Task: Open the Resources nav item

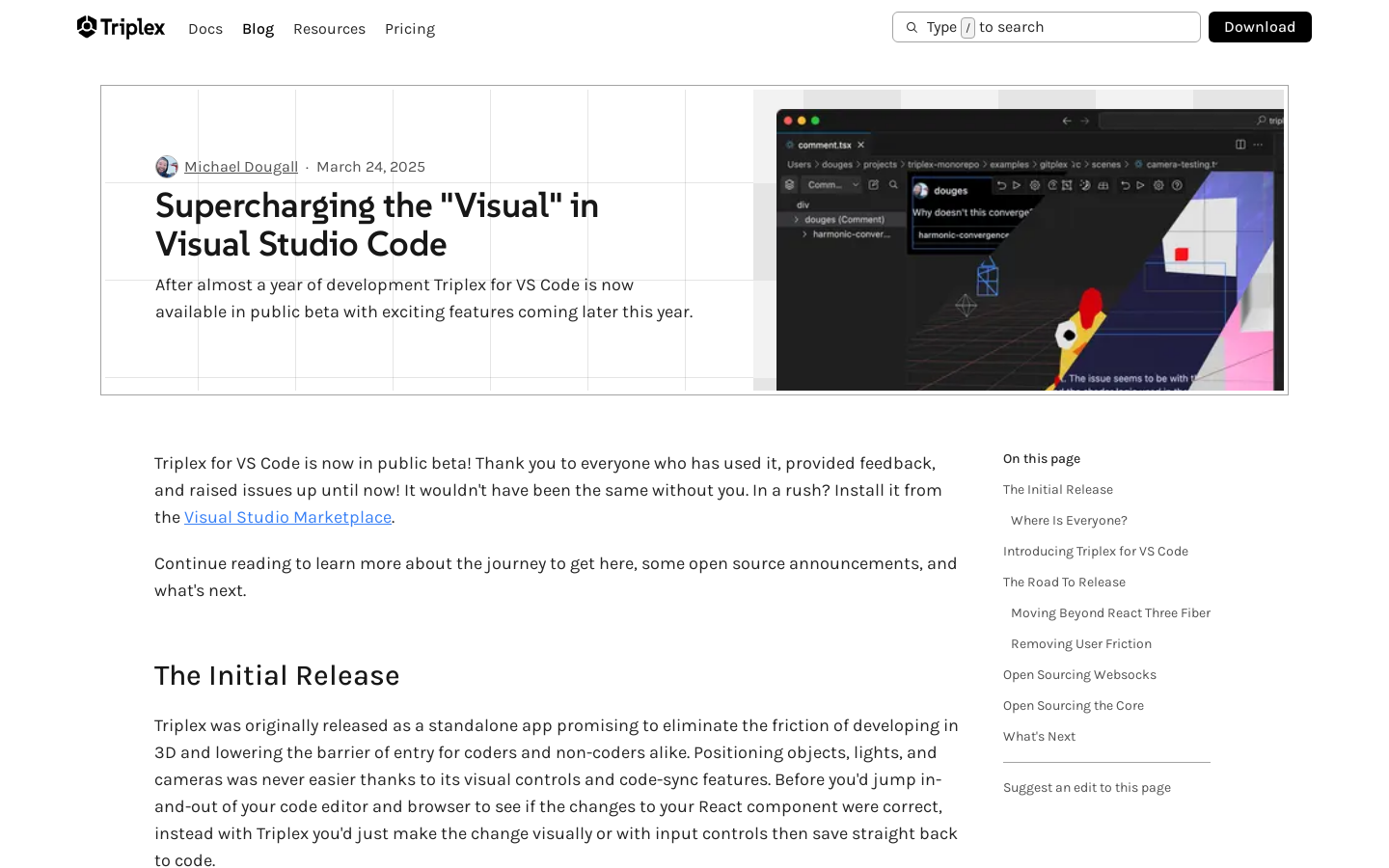Action: pyautogui.click(x=329, y=29)
